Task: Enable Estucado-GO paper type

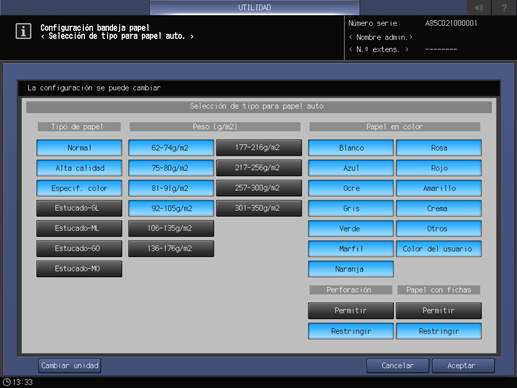Action: 79,248
